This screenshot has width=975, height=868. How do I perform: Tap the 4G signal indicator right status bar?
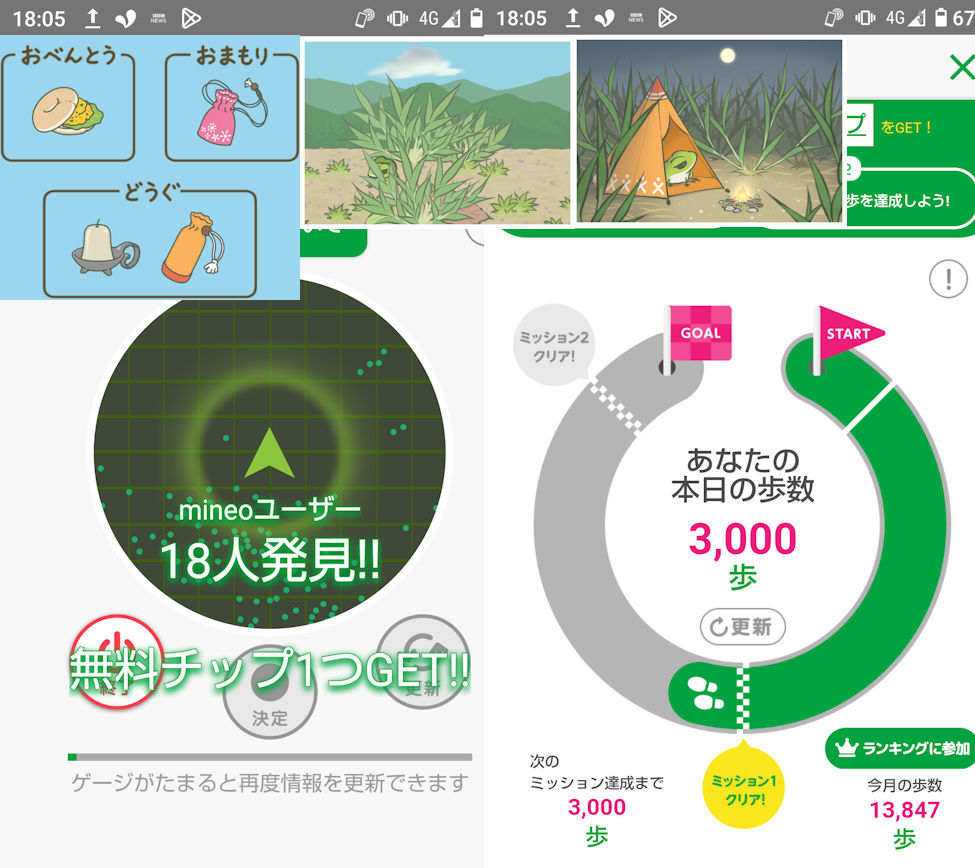coord(905,18)
